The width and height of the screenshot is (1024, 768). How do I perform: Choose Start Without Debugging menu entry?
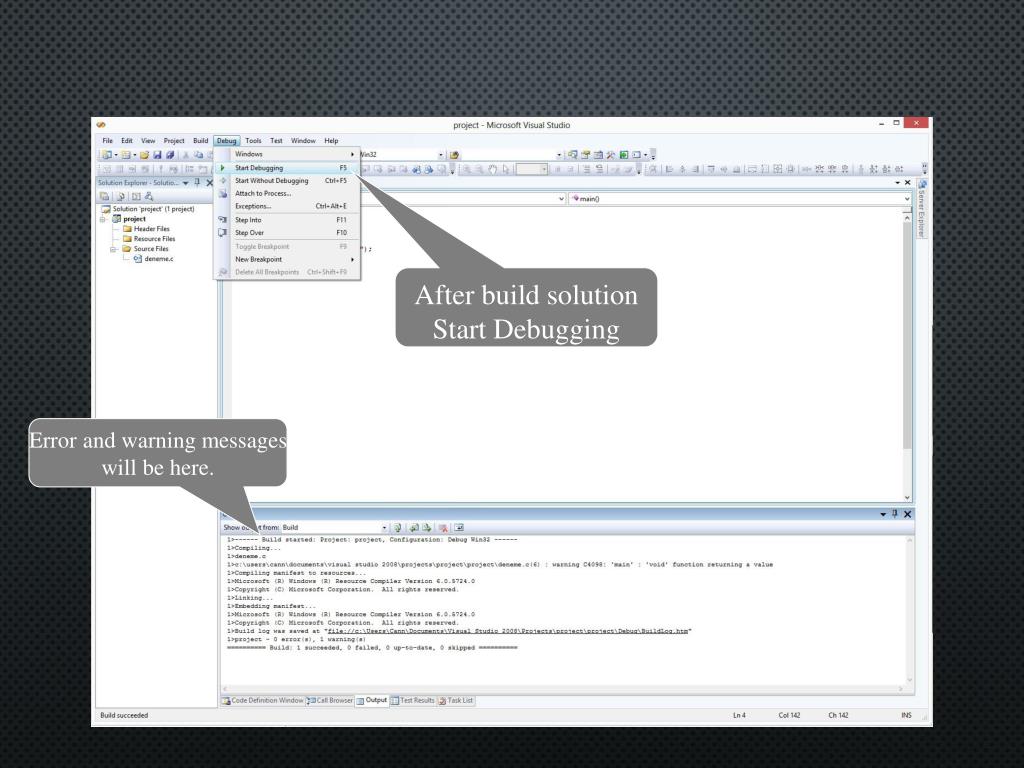tap(287, 181)
